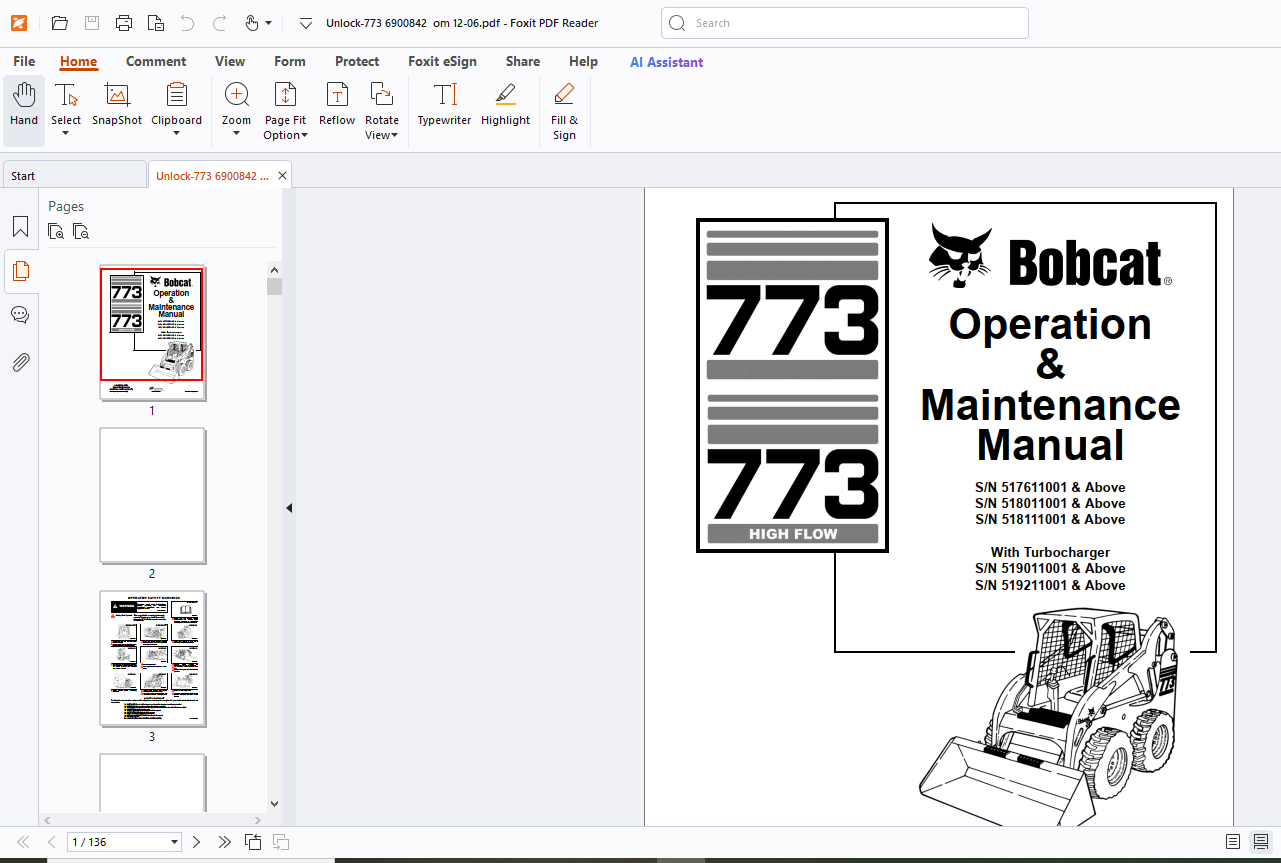Click the Redo arrow in title bar
This screenshot has height=863, width=1281.
(x=220, y=22)
